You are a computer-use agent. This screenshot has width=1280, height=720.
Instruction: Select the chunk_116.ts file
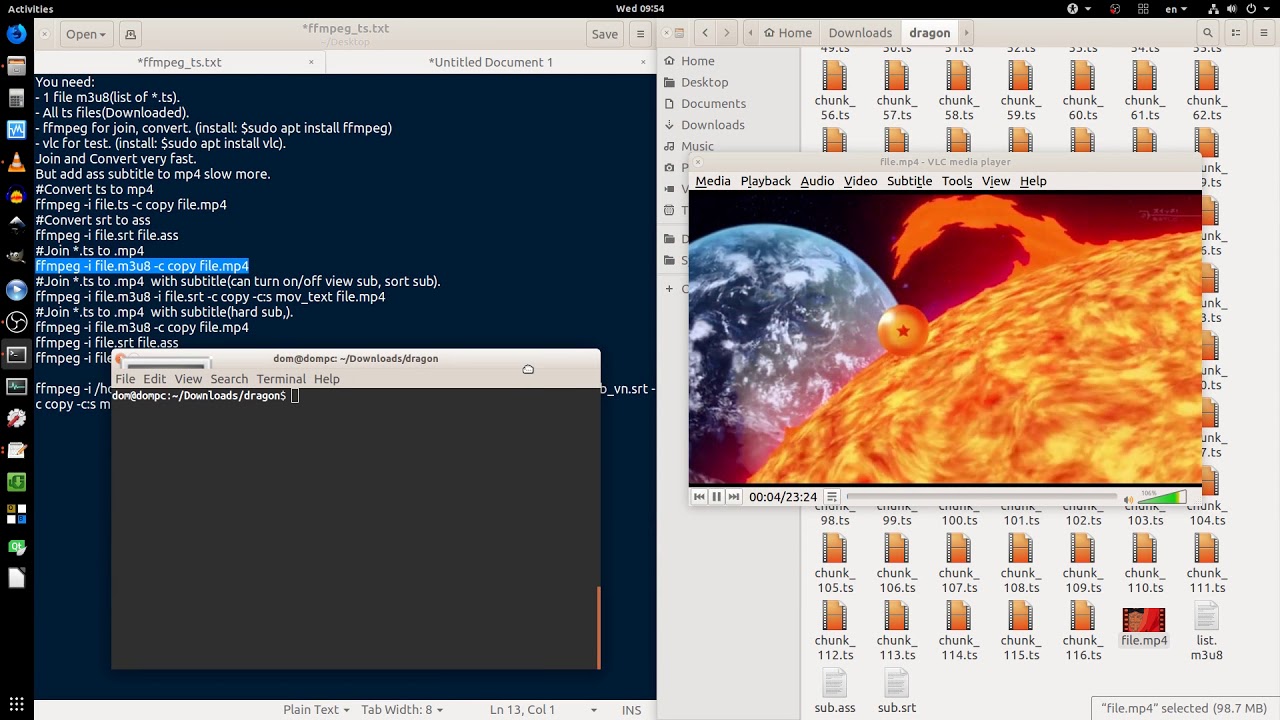tap(1082, 631)
